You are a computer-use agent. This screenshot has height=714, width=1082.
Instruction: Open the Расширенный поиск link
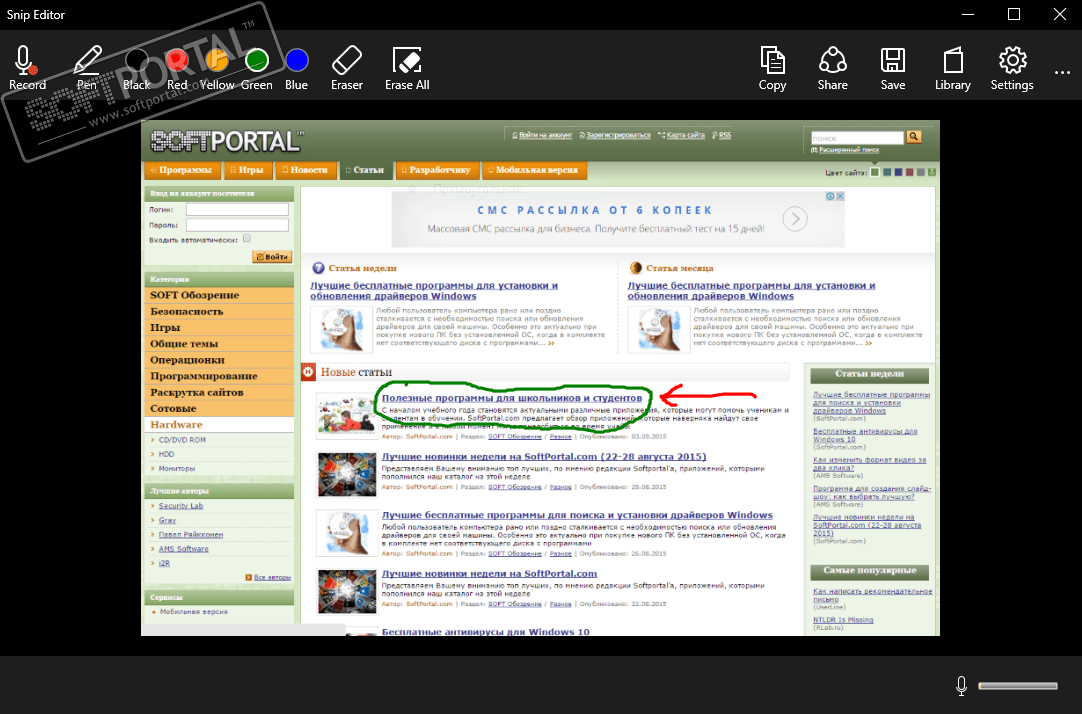(849, 150)
